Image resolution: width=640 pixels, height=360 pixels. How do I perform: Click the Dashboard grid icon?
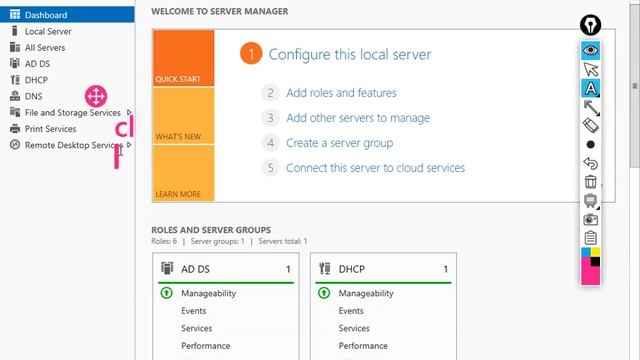click(15, 15)
